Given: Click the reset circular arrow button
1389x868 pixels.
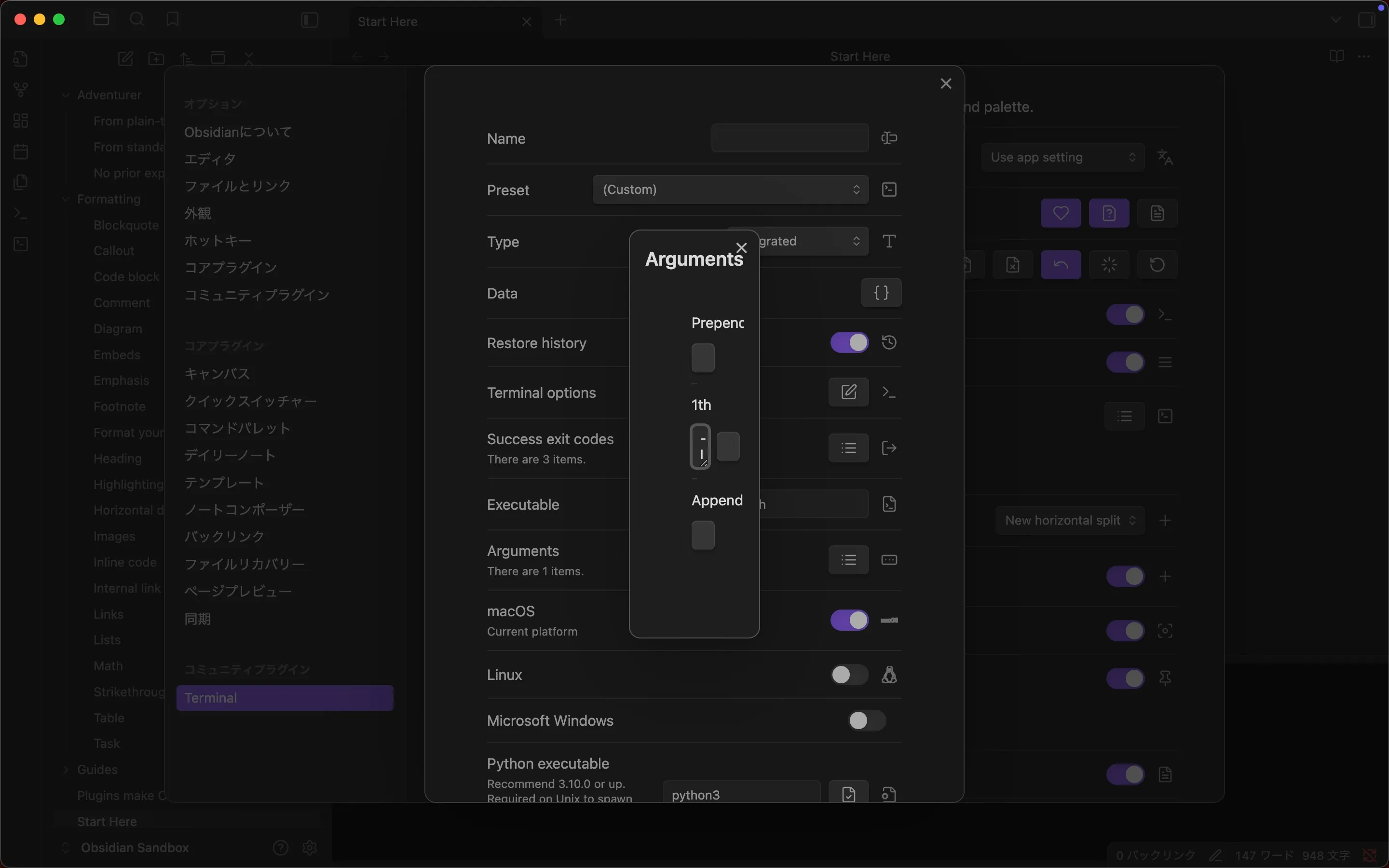Looking at the screenshot, I should click(1157, 265).
